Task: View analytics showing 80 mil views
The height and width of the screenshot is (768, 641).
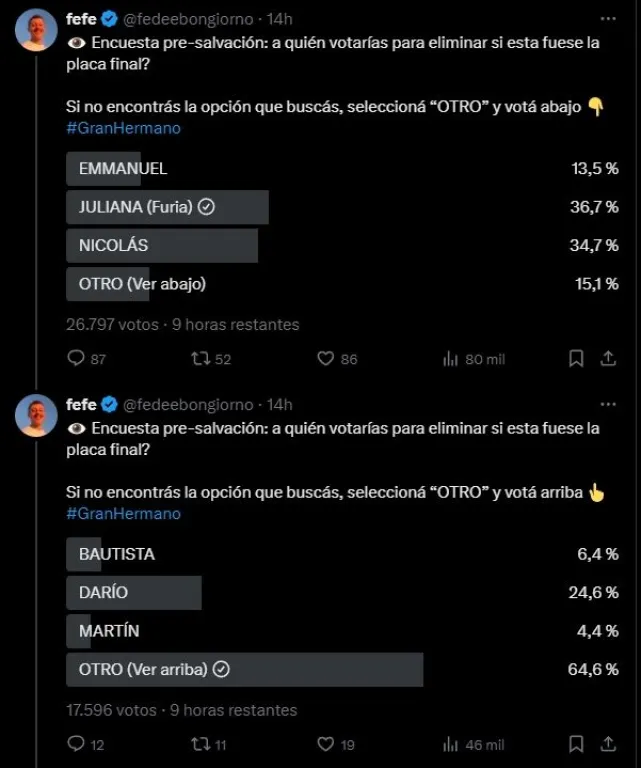Action: (x=474, y=359)
